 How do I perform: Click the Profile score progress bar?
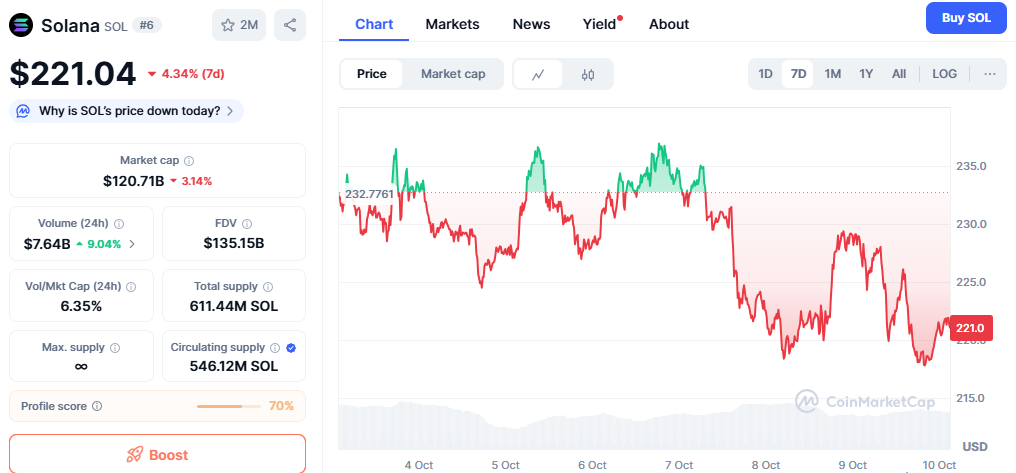[x=229, y=406]
